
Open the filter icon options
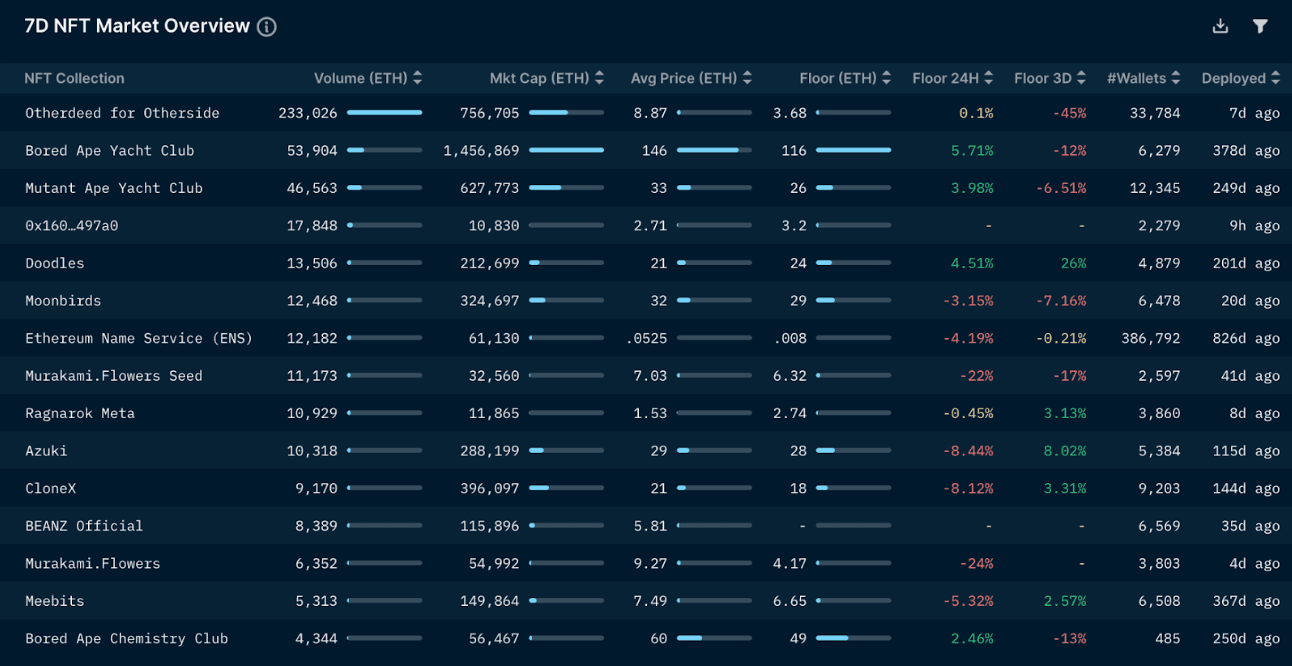click(1260, 27)
